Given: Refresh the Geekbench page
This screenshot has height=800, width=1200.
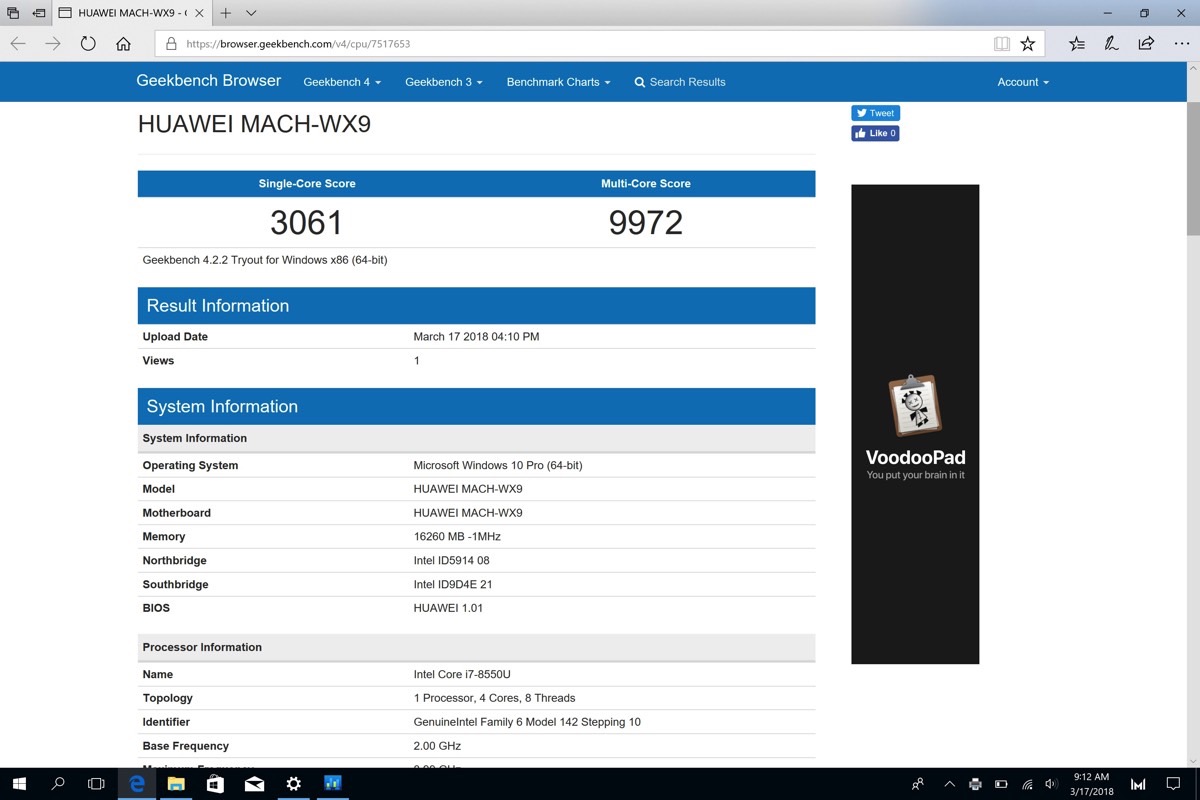Looking at the screenshot, I should 88,44.
